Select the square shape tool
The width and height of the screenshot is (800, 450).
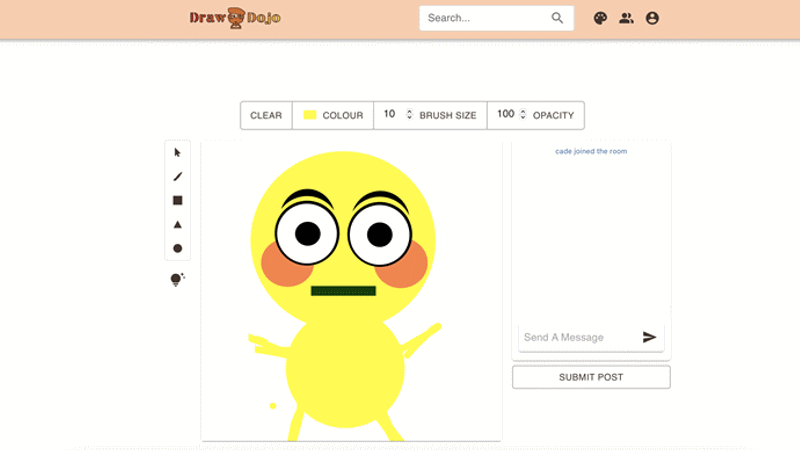click(178, 201)
